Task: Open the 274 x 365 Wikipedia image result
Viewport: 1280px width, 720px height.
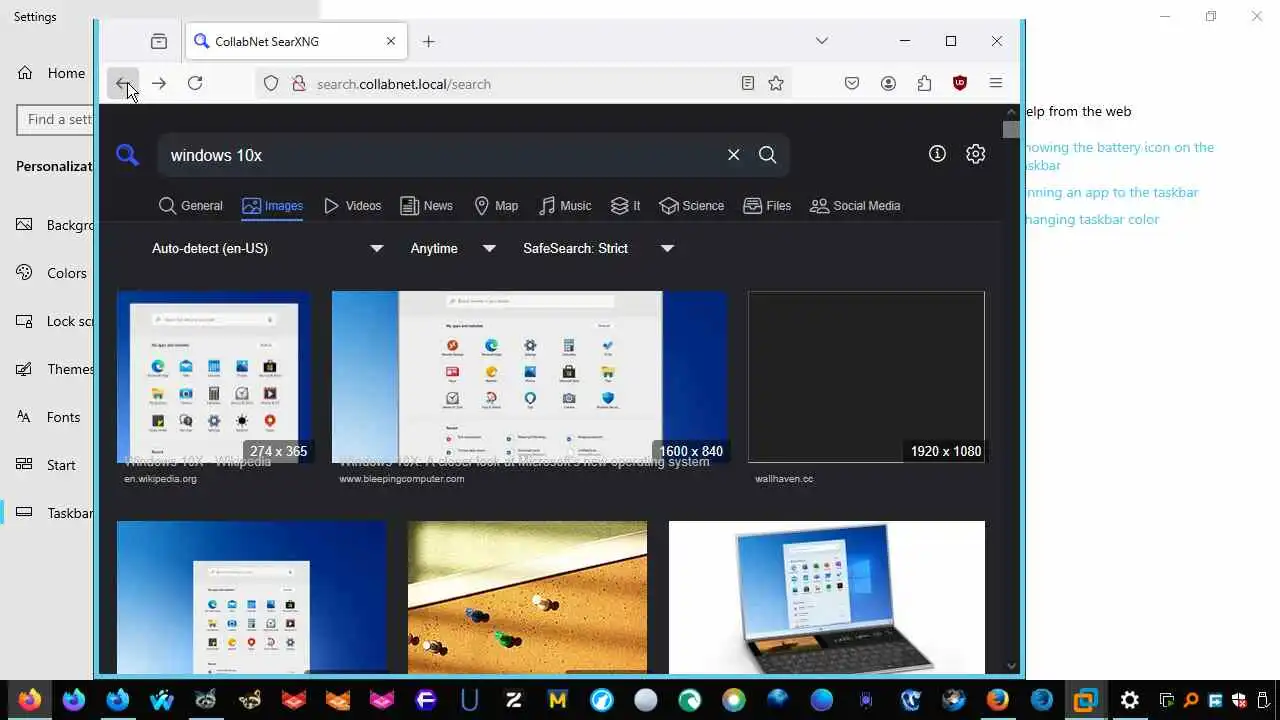Action: [x=214, y=377]
